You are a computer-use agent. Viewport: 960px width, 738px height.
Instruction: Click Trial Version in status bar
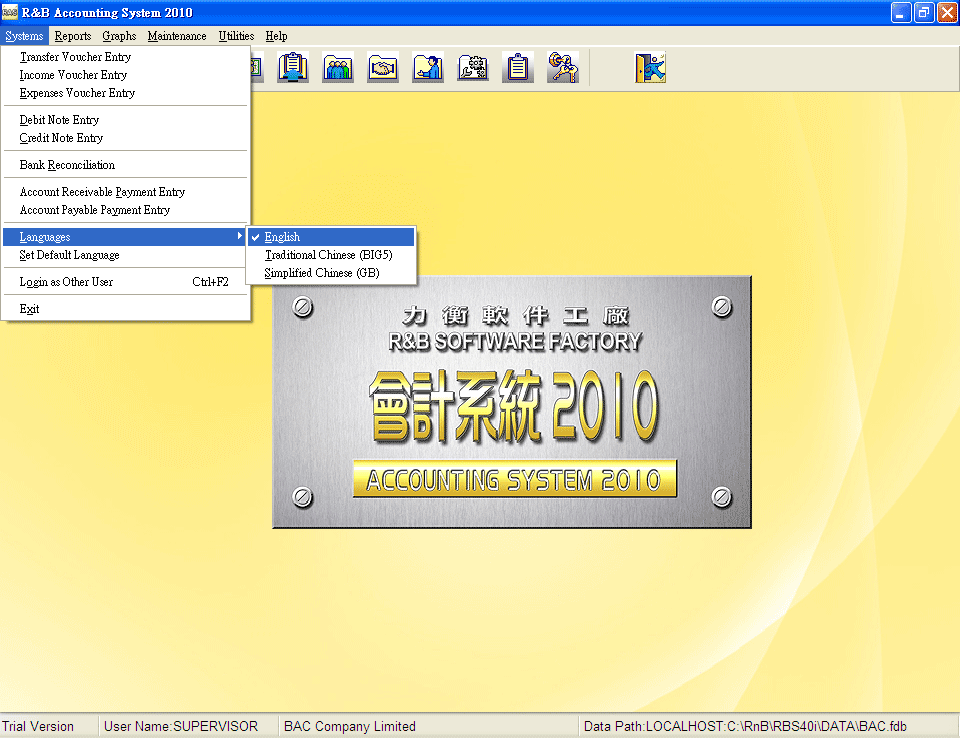(x=38, y=726)
